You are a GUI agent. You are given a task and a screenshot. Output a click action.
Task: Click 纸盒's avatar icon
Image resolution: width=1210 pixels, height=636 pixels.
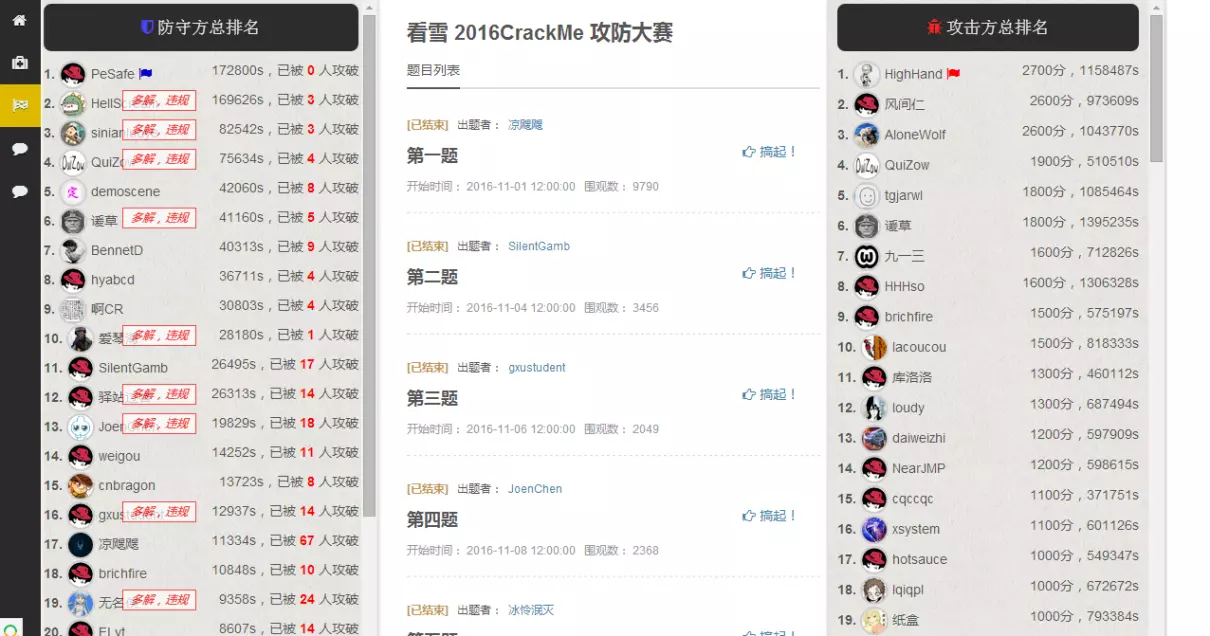874,620
